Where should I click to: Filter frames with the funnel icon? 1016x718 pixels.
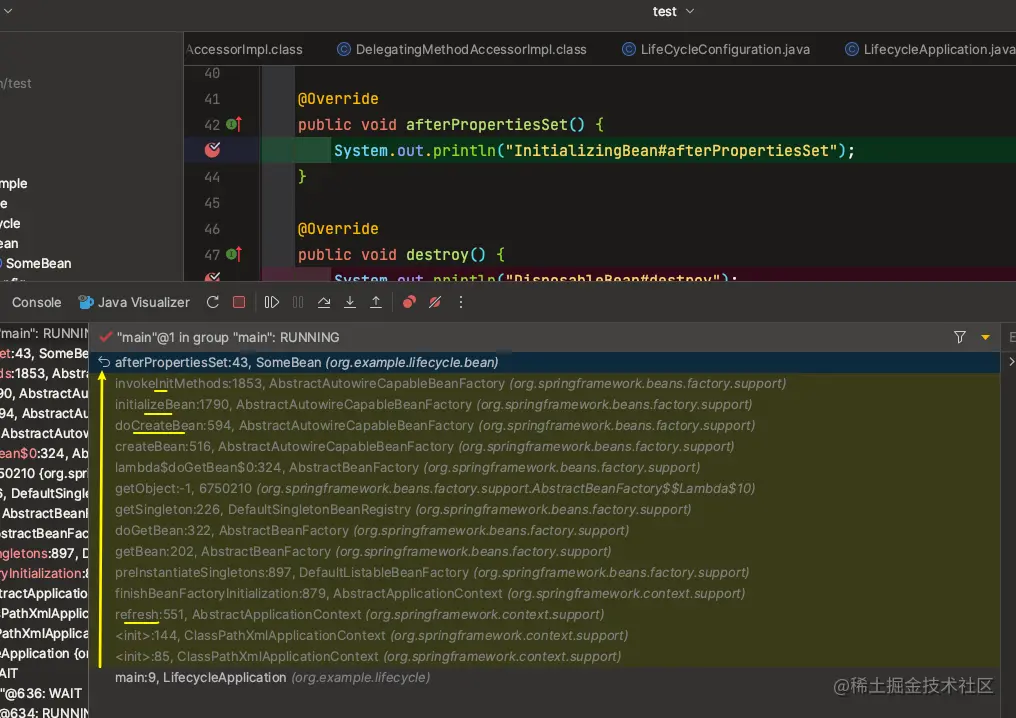pos(960,337)
